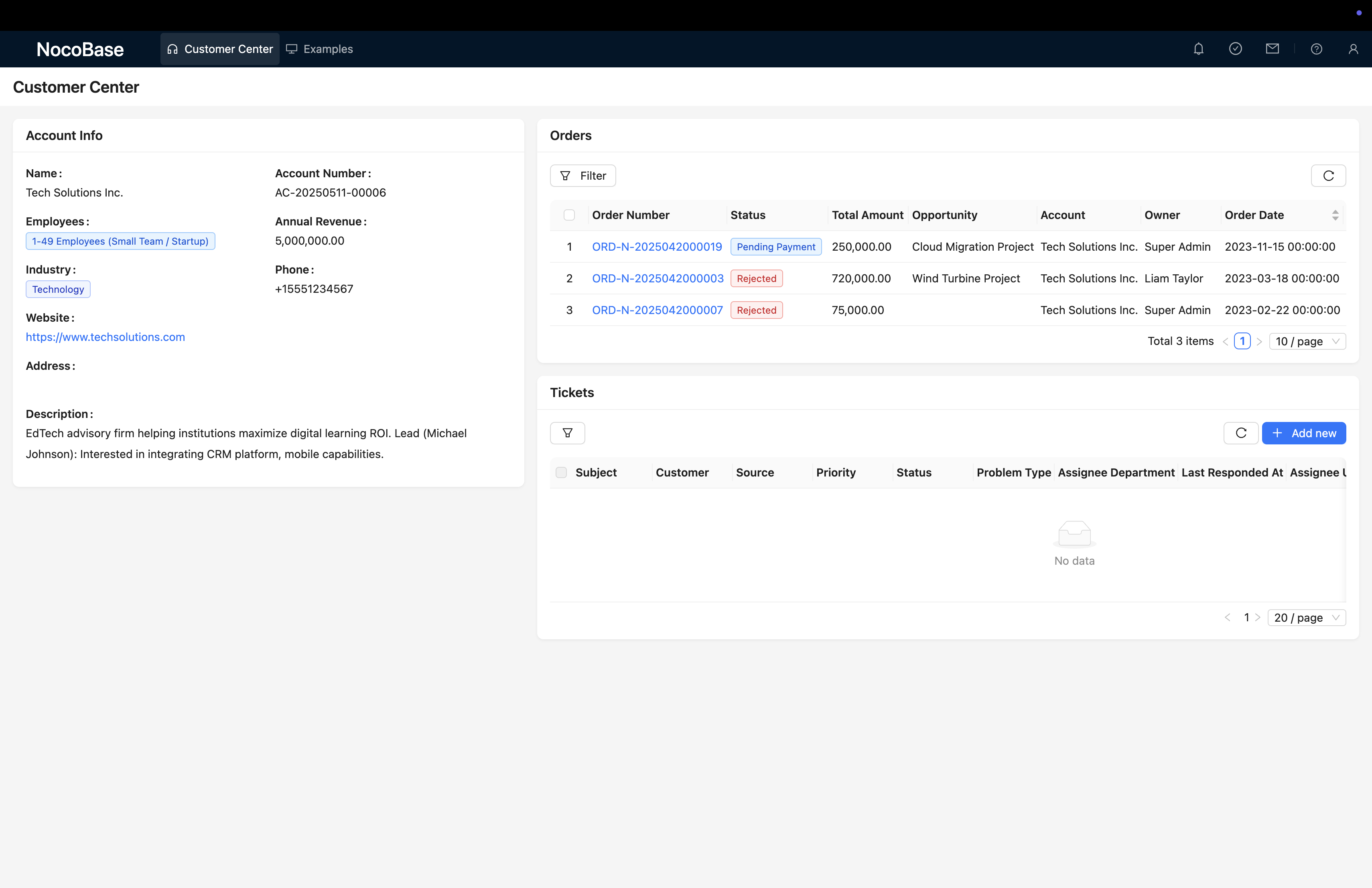Open the user profile icon
The height and width of the screenshot is (888, 1372).
pyautogui.click(x=1353, y=49)
